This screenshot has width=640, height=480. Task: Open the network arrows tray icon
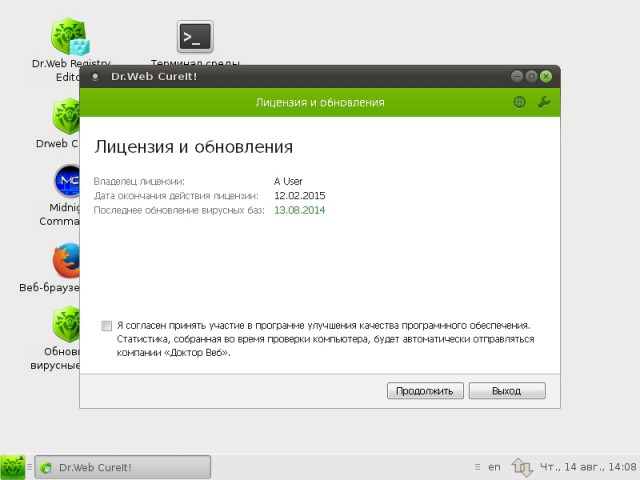(522, 467)
